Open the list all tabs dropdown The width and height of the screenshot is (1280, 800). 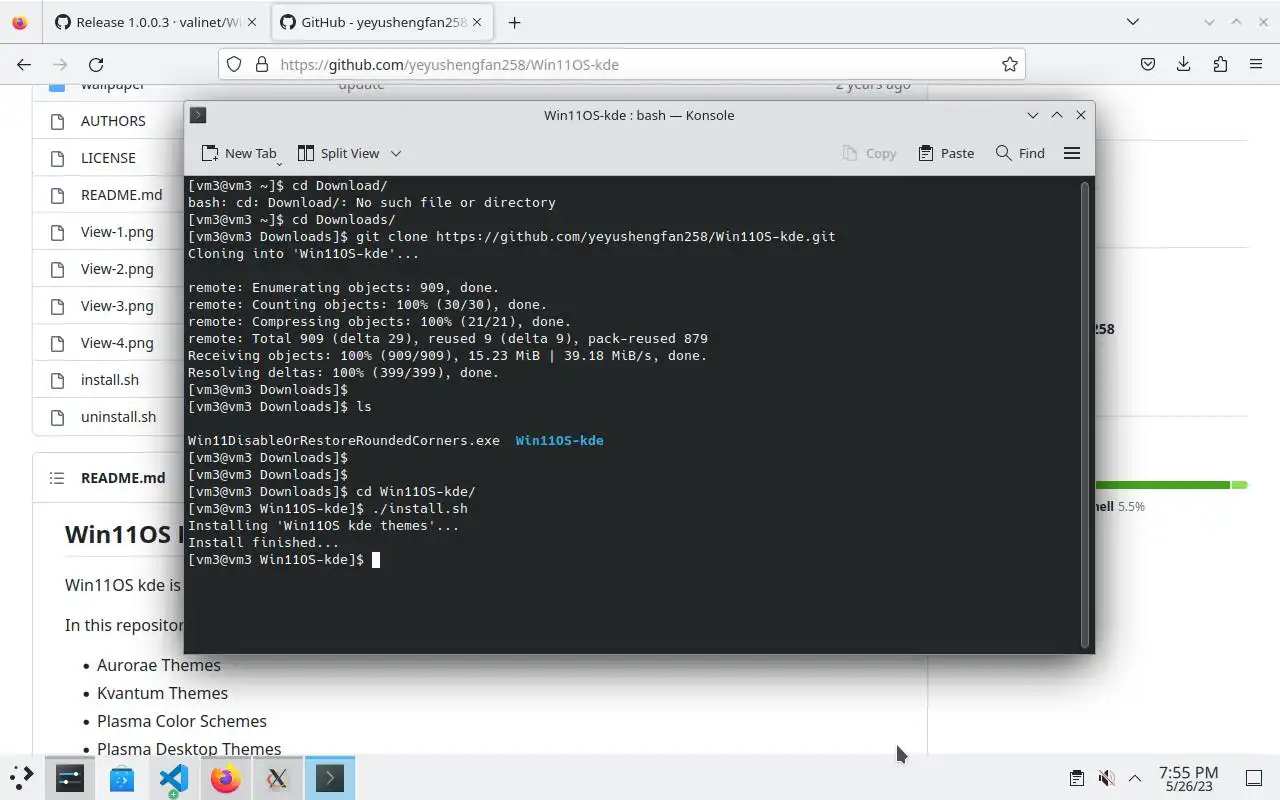(1132, 22)
